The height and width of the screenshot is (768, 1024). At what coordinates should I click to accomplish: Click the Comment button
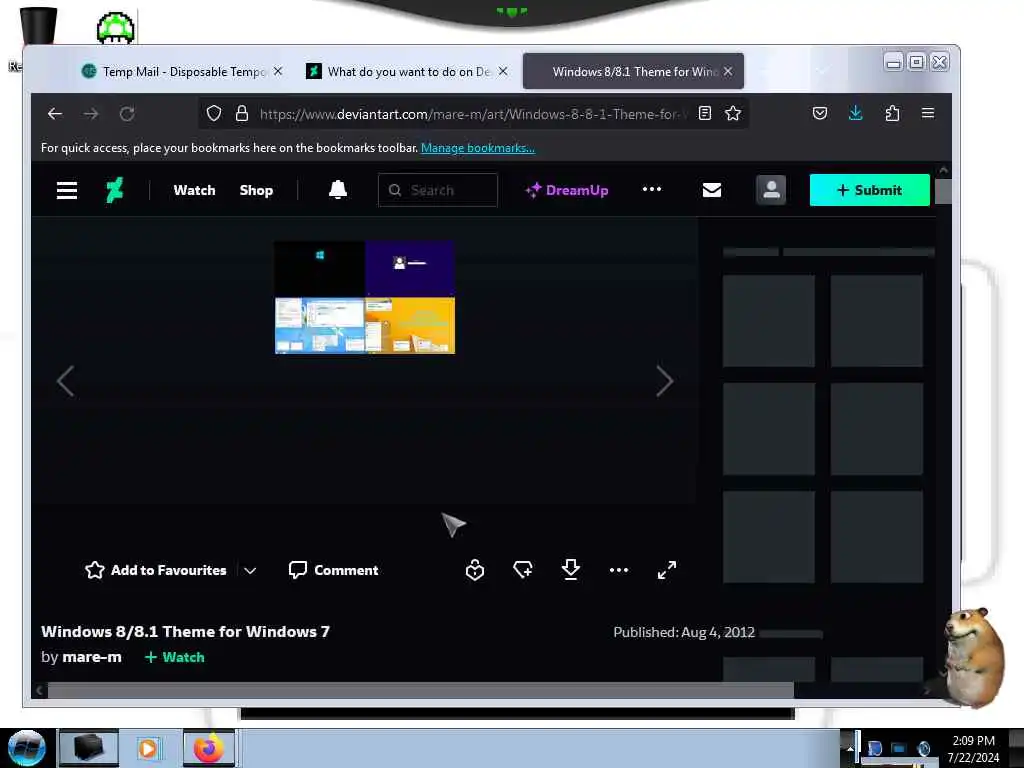point(333,570)
